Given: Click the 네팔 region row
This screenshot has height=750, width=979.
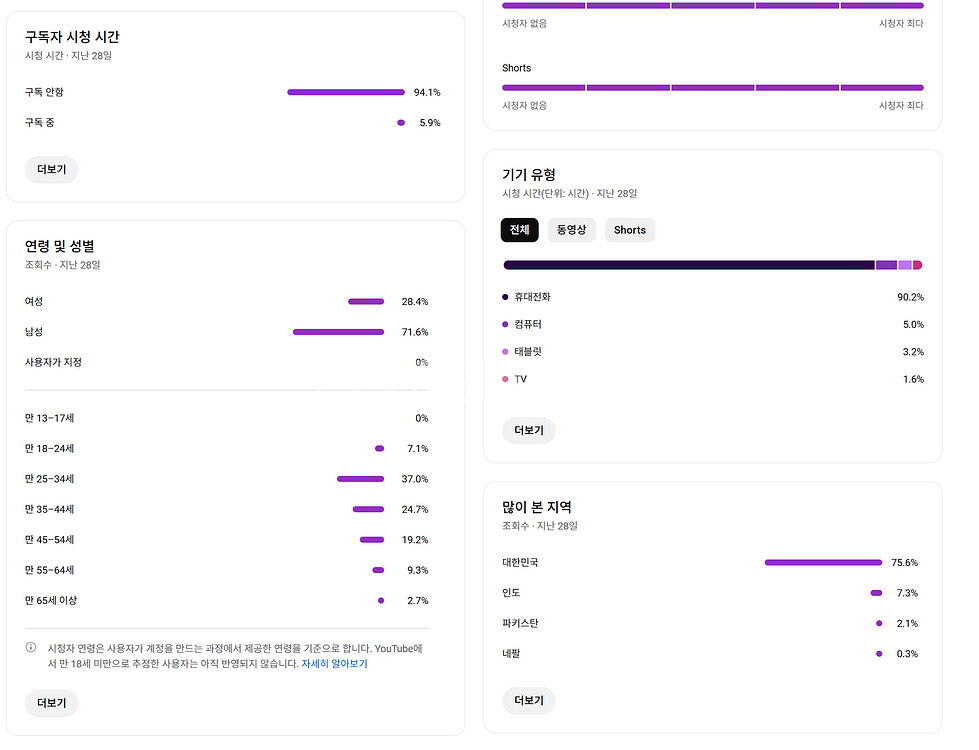Looking at the screenshot, I should click(710, 654).
